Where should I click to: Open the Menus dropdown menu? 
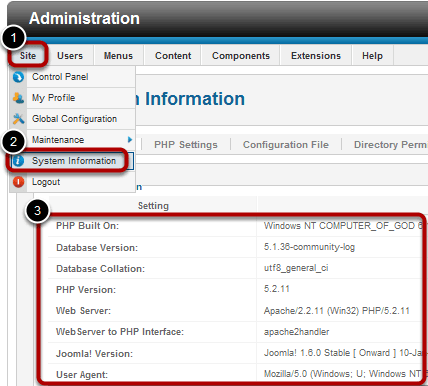point(118,56)
